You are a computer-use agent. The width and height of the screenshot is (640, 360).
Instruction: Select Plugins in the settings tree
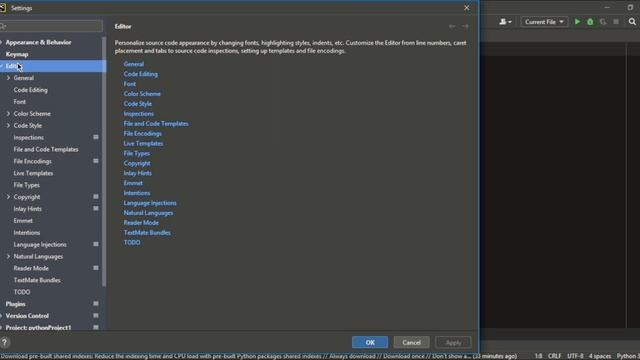pos(16,304)
